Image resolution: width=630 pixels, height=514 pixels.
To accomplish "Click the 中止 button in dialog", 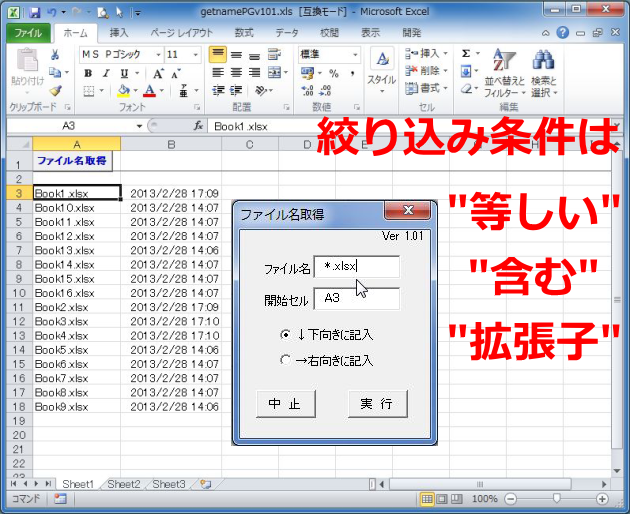I will [x=286, y=403].
